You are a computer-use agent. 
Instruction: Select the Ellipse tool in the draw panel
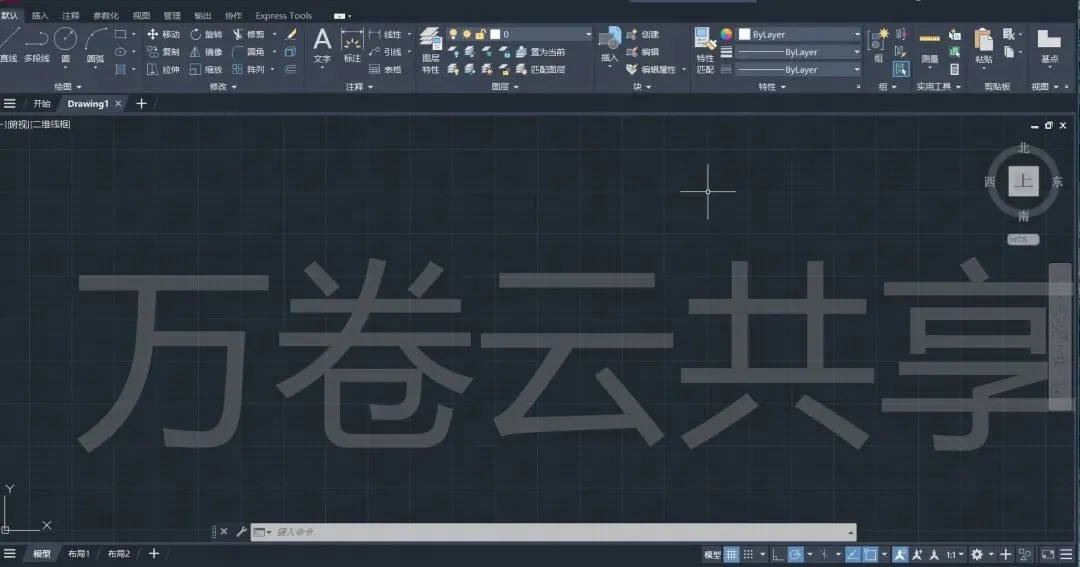click(x=121, y=52)
